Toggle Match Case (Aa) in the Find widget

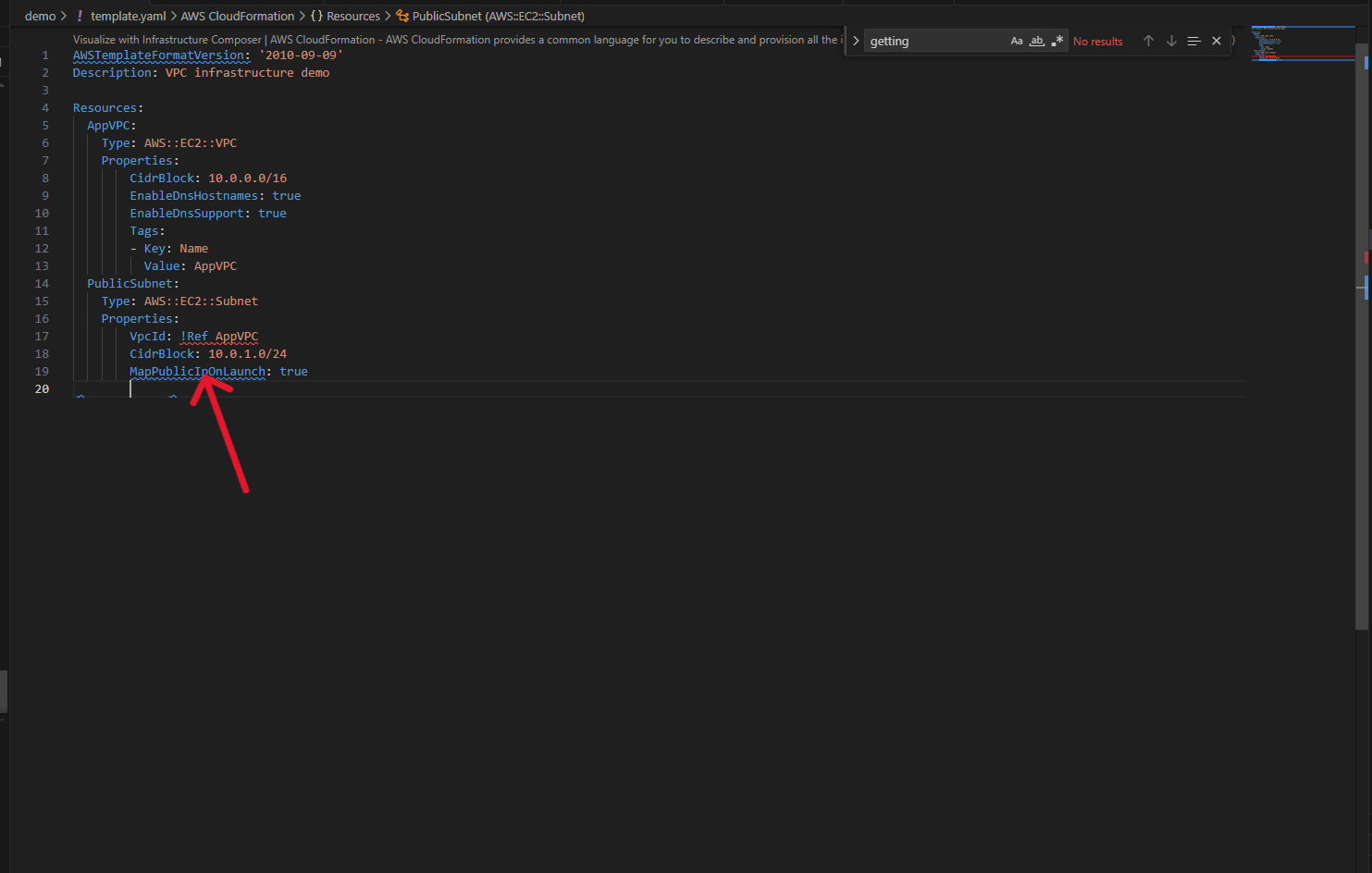pos(1017,41)
